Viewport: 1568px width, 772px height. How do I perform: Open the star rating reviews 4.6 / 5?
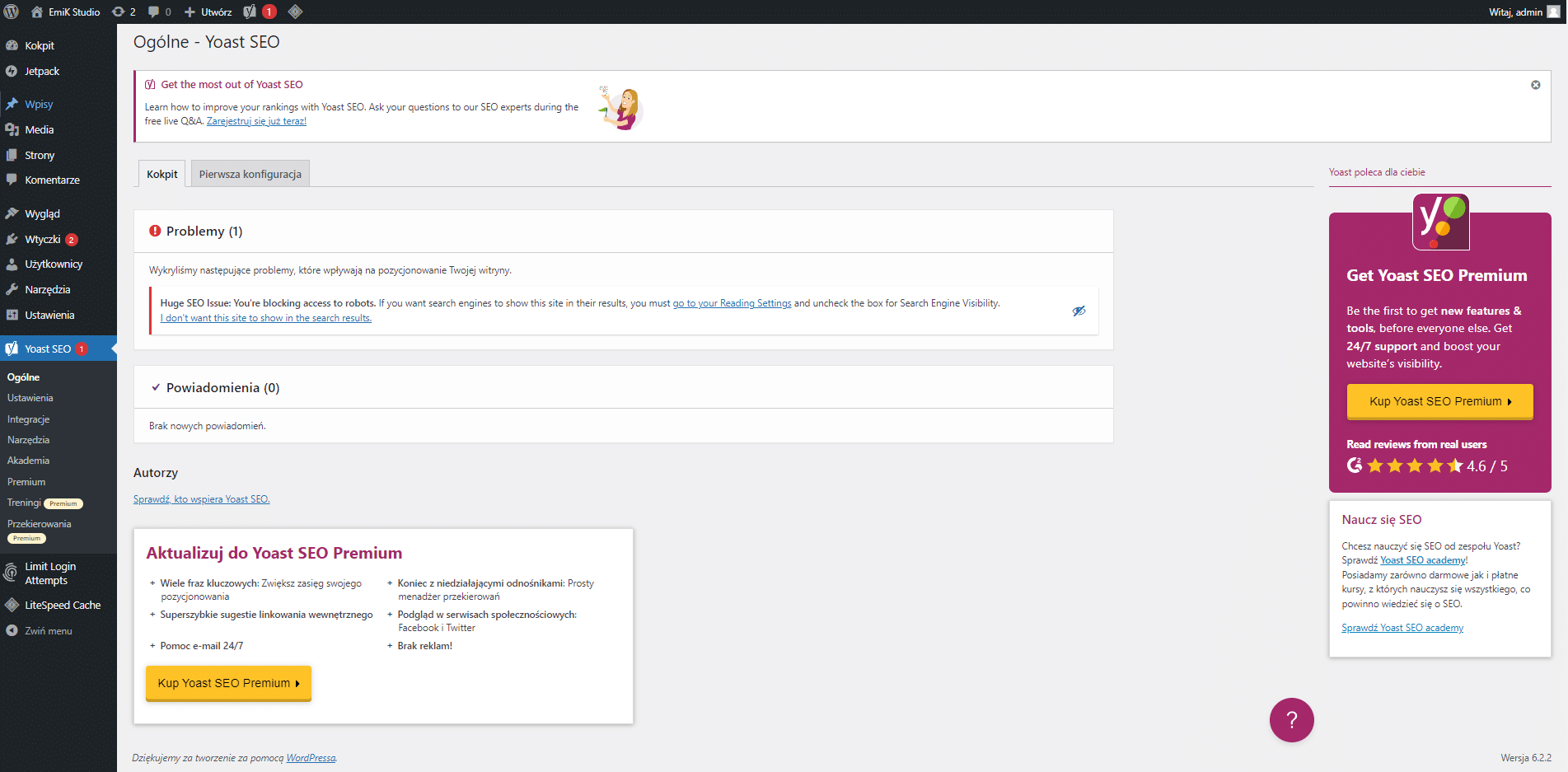[1427, 466]
